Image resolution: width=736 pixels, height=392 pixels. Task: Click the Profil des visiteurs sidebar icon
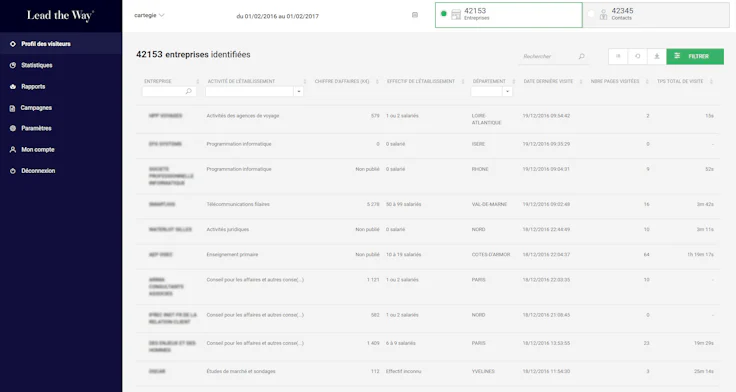click(x=13, y=44)
